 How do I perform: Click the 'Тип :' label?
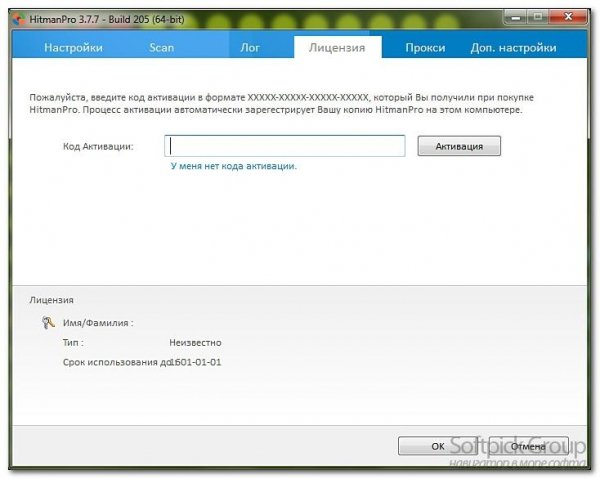[x=73, y=342]
